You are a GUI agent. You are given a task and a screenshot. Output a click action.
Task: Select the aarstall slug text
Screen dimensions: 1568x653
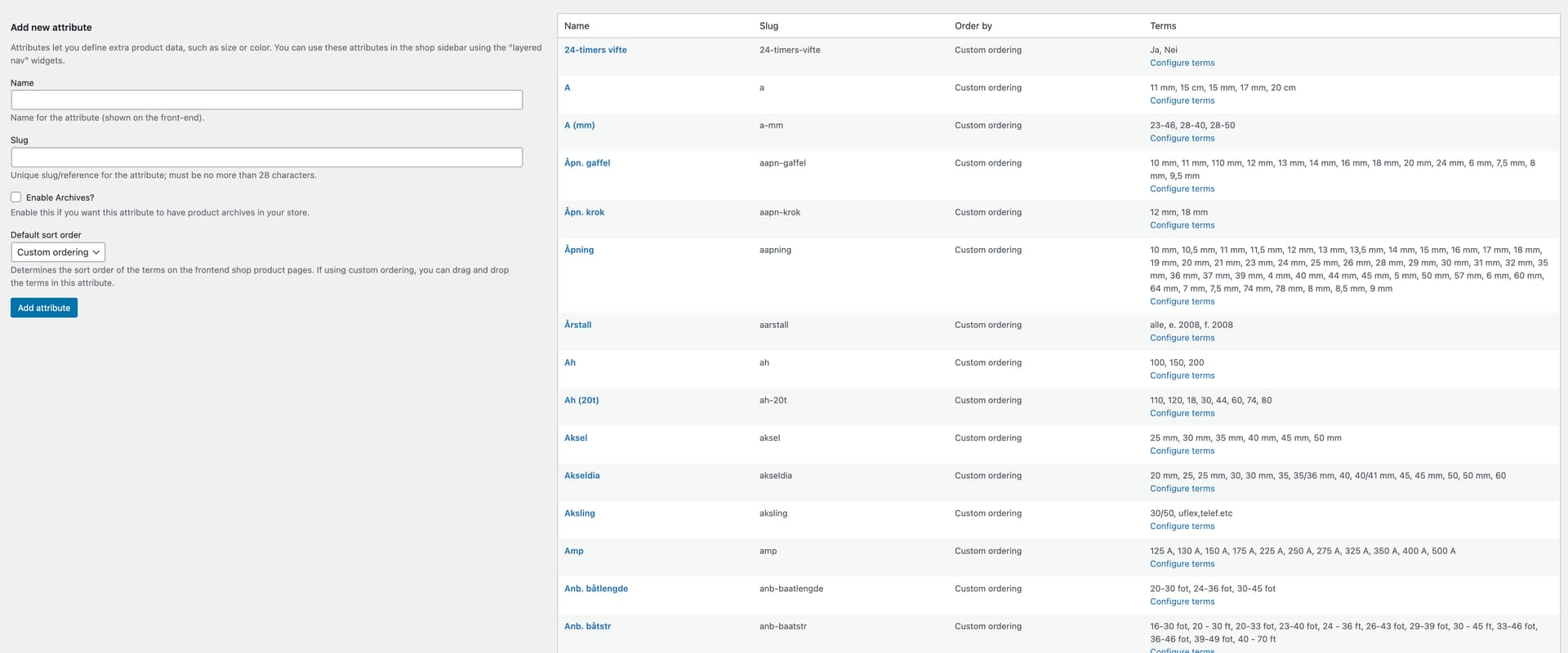774,325
